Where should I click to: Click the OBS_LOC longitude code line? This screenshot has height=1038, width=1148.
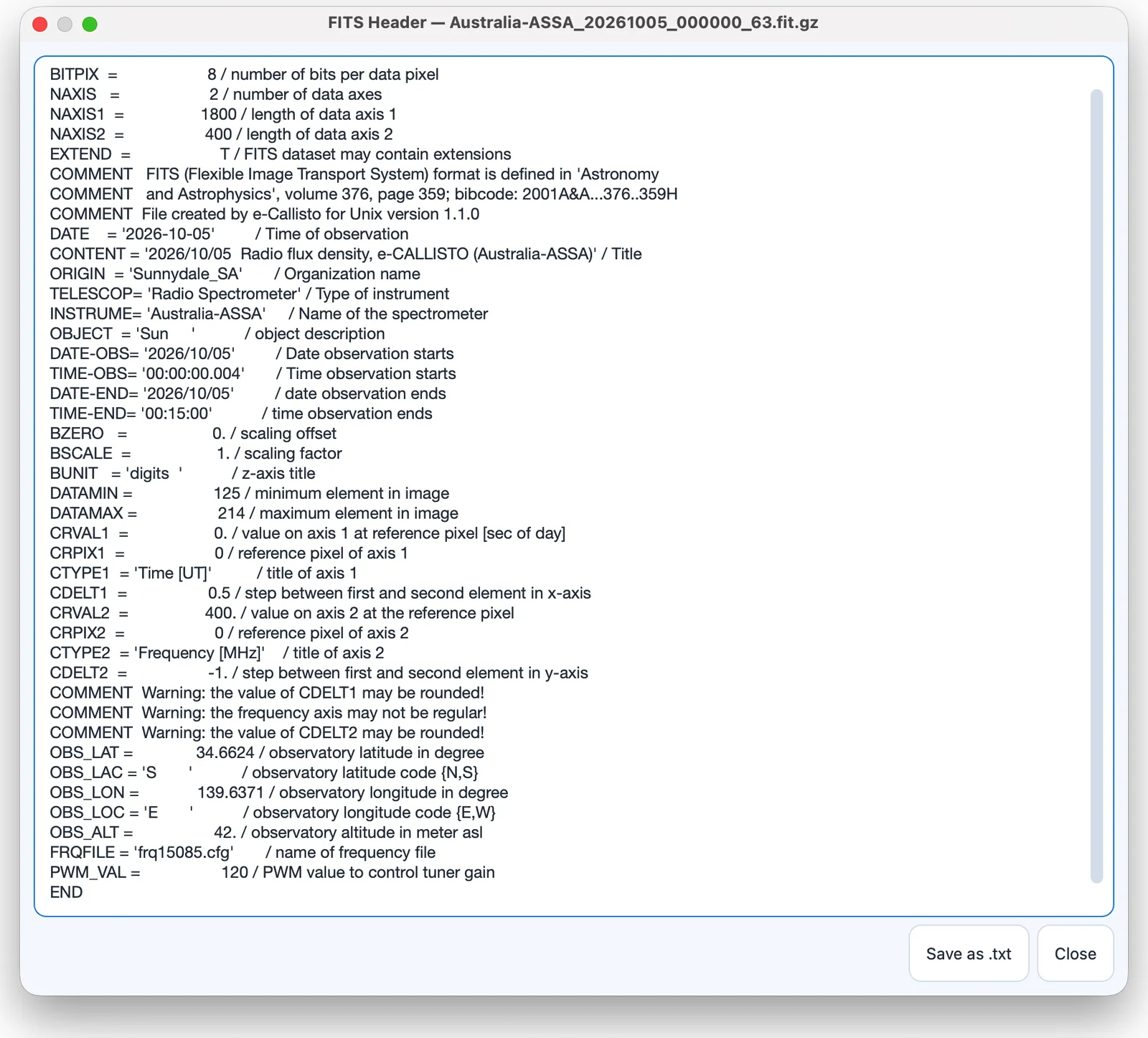pyautogui.click(x=273, y=813)
